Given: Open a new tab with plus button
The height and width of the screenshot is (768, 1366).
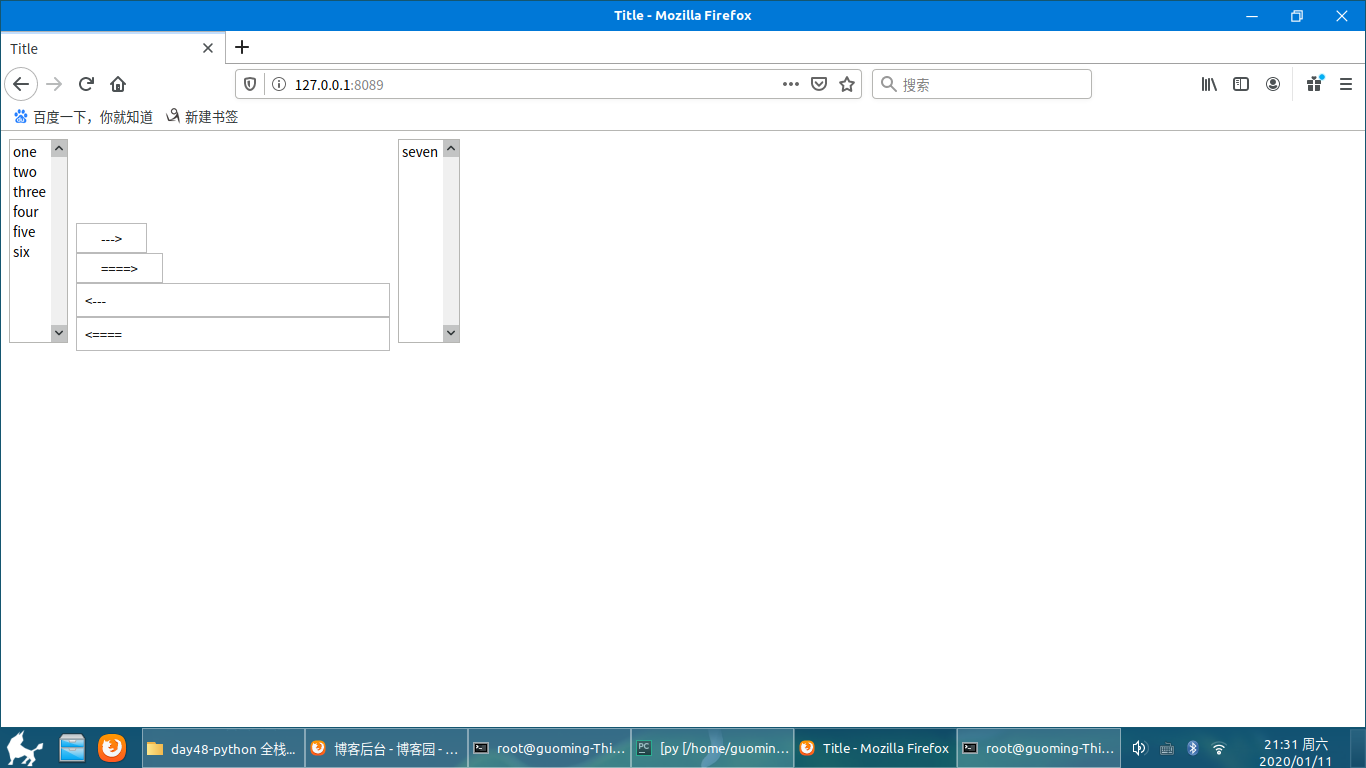Looking at the screenshot, I should tap(242, 47).
